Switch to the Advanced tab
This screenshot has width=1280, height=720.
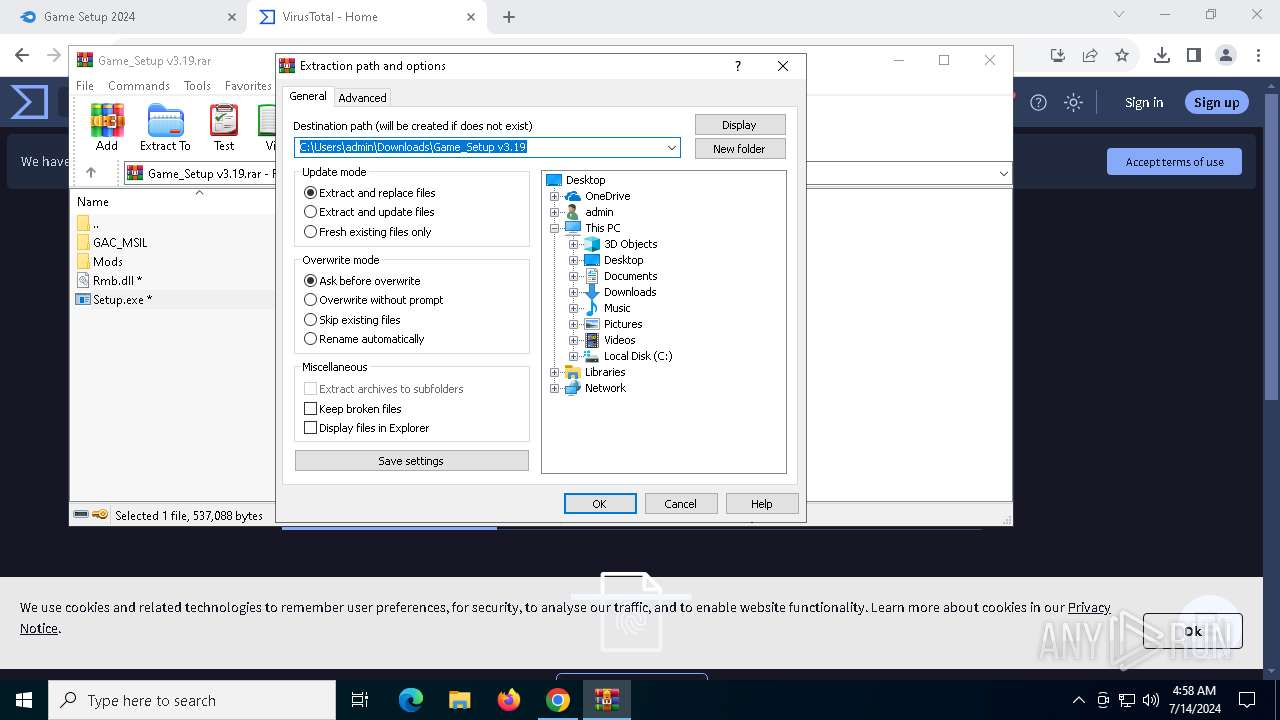(x=362, y=98)
